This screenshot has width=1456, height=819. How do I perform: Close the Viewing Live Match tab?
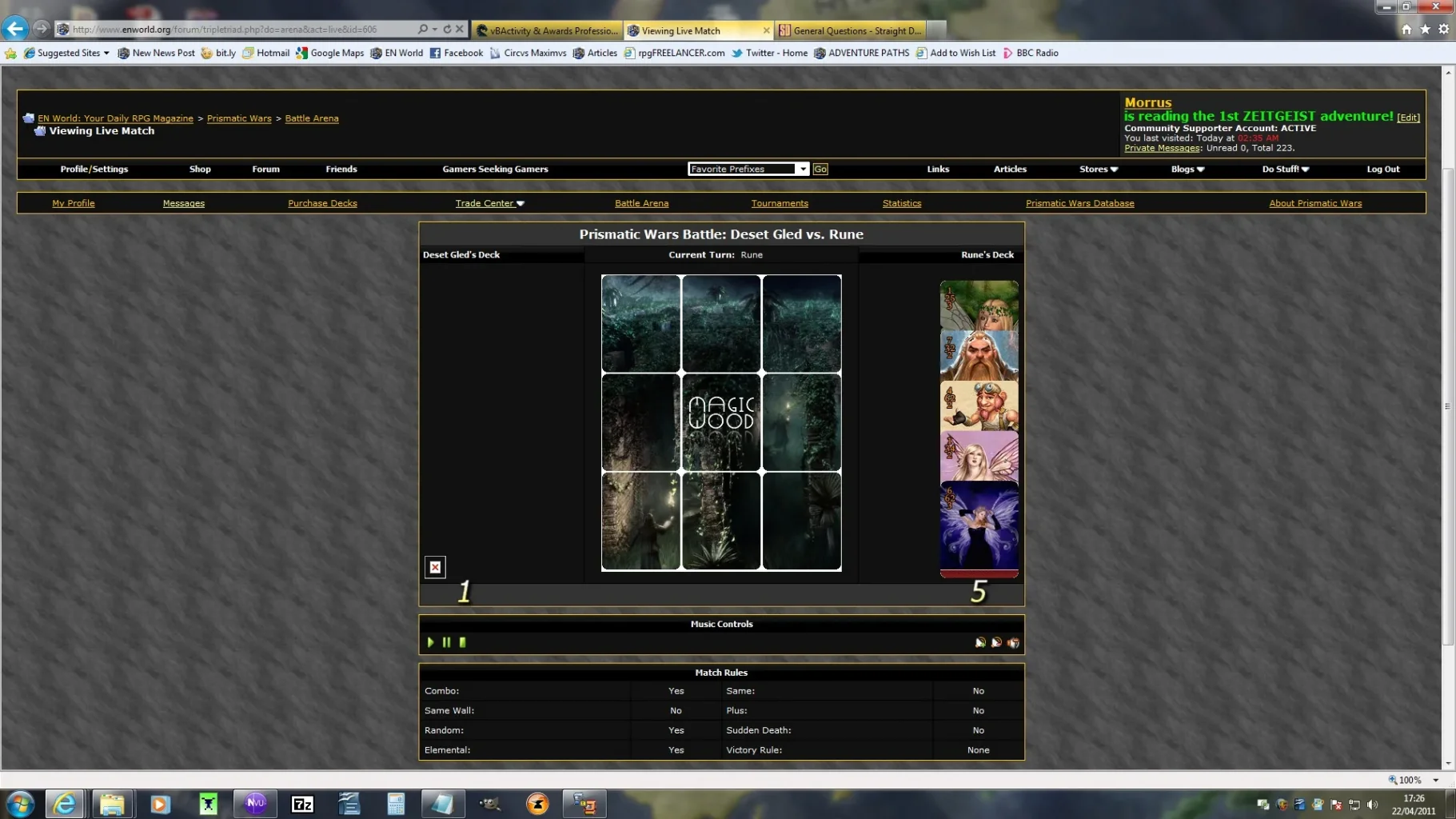[766, 30]
